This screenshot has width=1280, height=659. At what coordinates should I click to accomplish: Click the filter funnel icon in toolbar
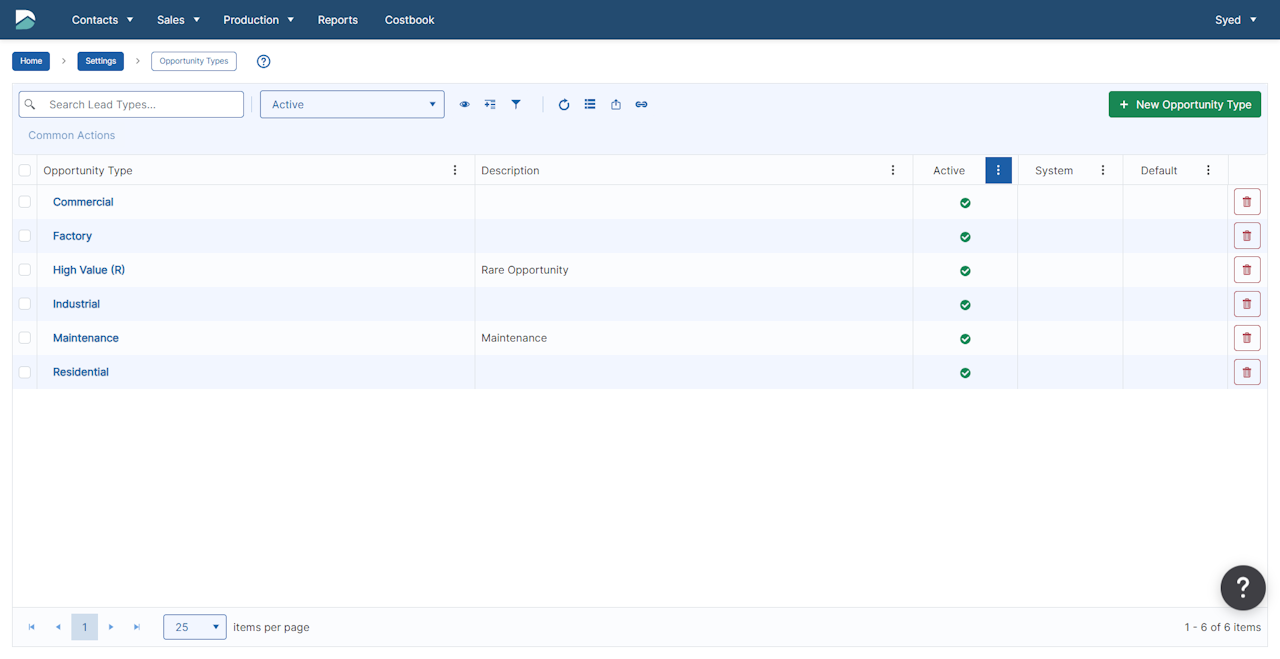pos(516,104)
